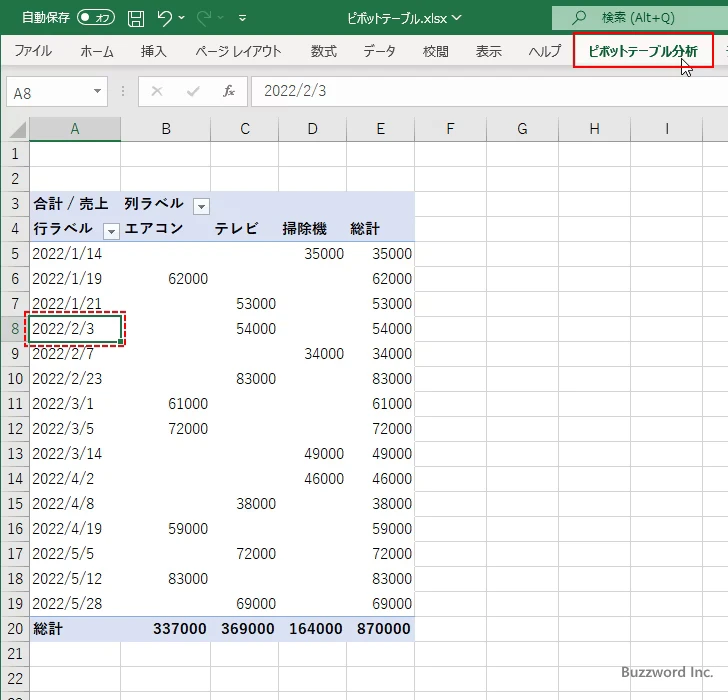728x700 pixels.
Task: Click the Undo arrow icon
Action: click(164, 18)
